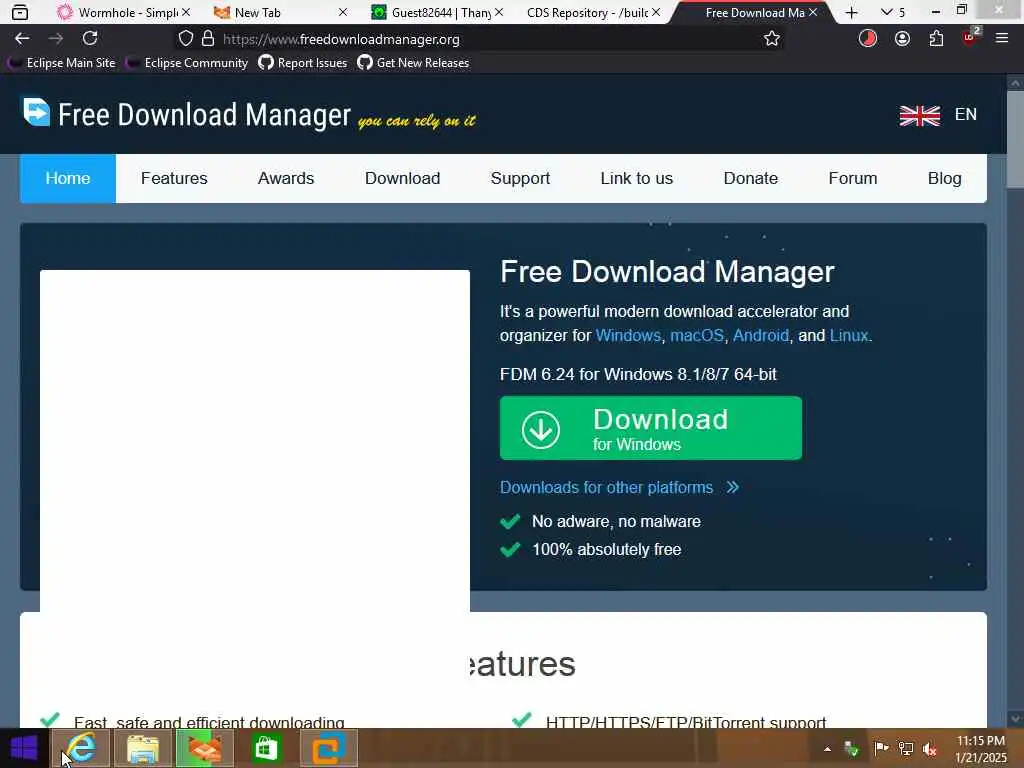Open Eclipse Main Site bookmark
The image size is (1024, 768).
click(63, 63)
